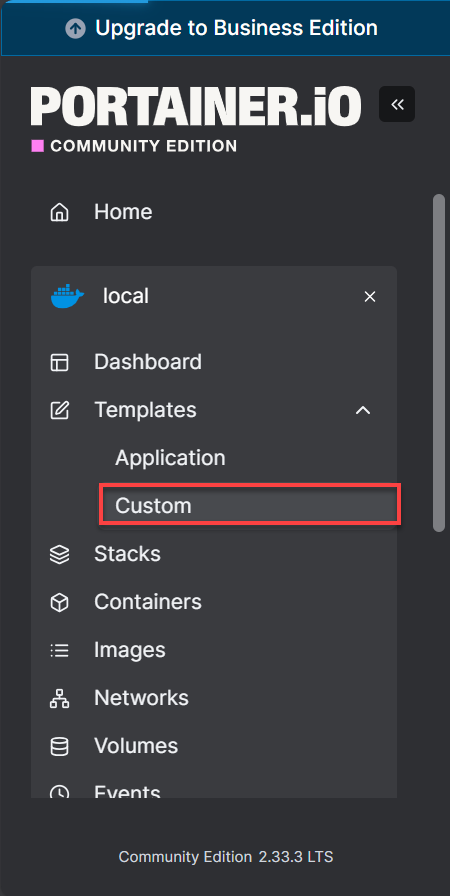Open the Networks page

[141, 698]
